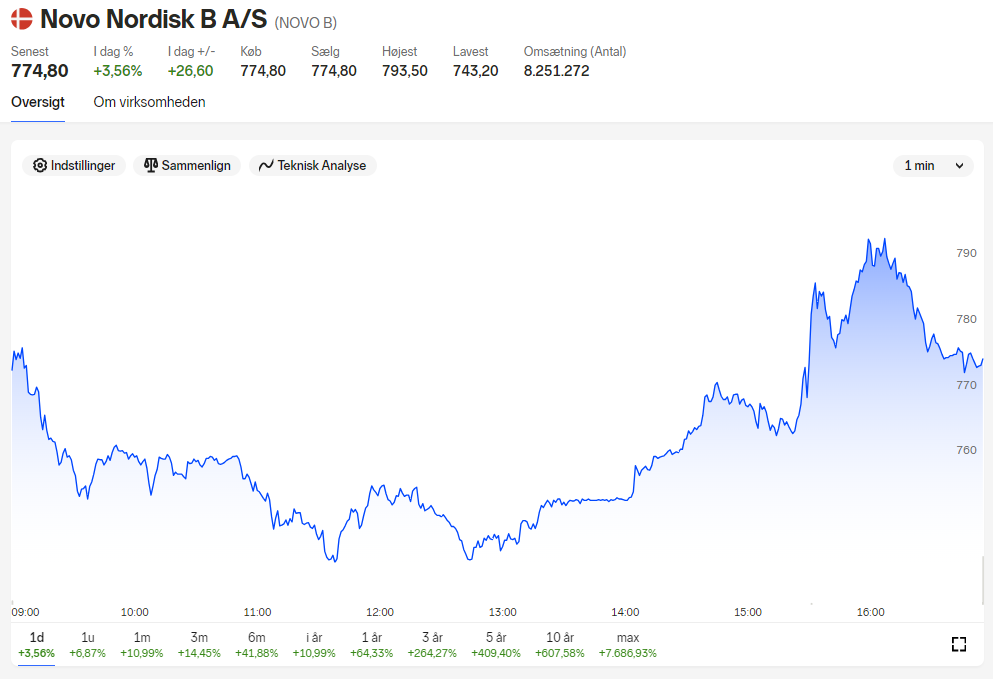The width and height of the screenshot is (993, 679).
Task: Click the 16:00 time axis label
Action: pos(871,612)
